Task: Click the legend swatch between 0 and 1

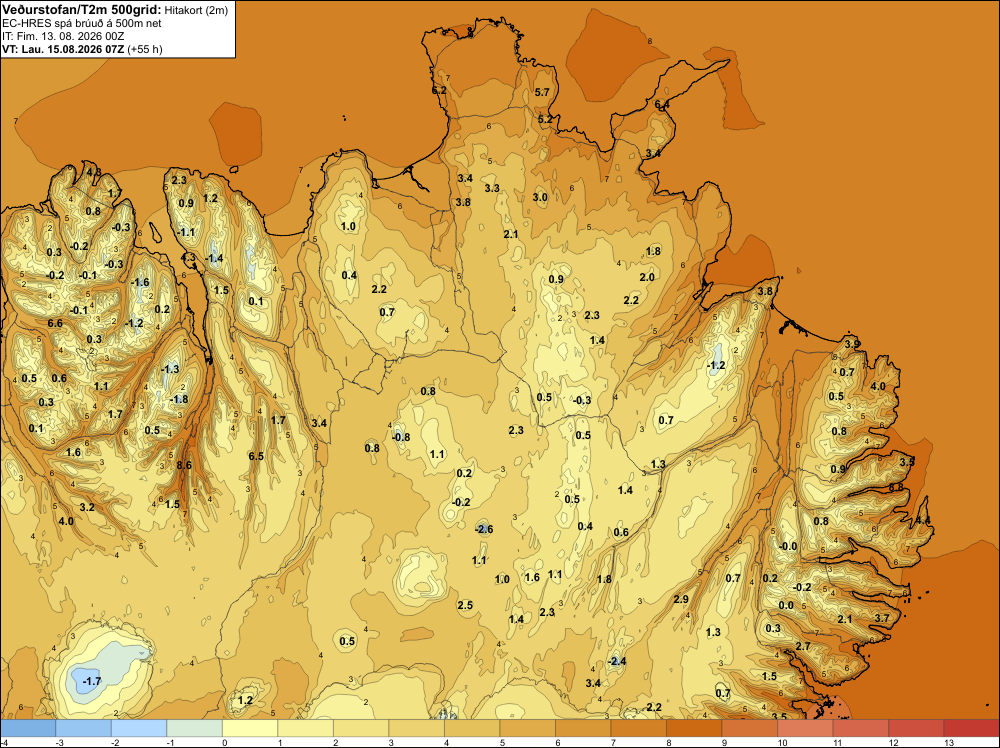Action: [250, 728]
